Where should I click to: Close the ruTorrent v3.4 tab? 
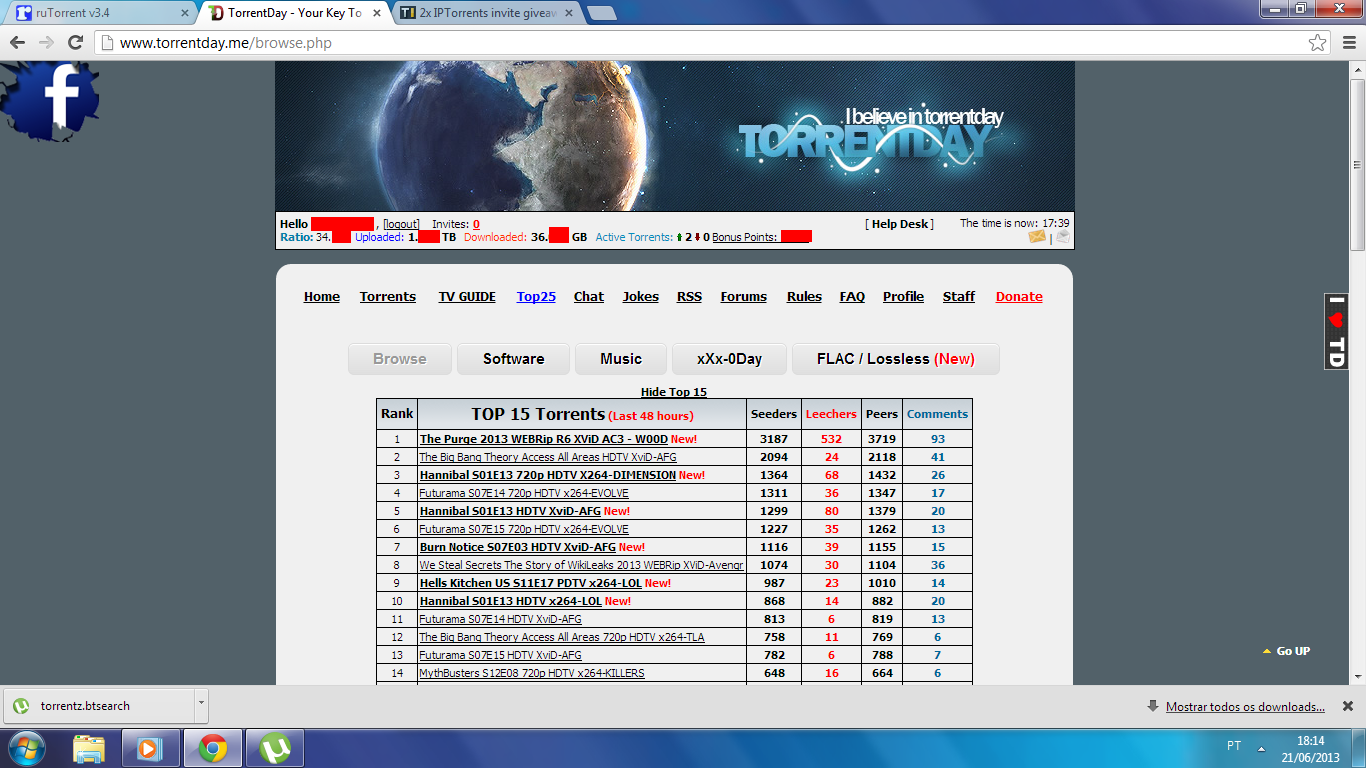pos(184,13)
